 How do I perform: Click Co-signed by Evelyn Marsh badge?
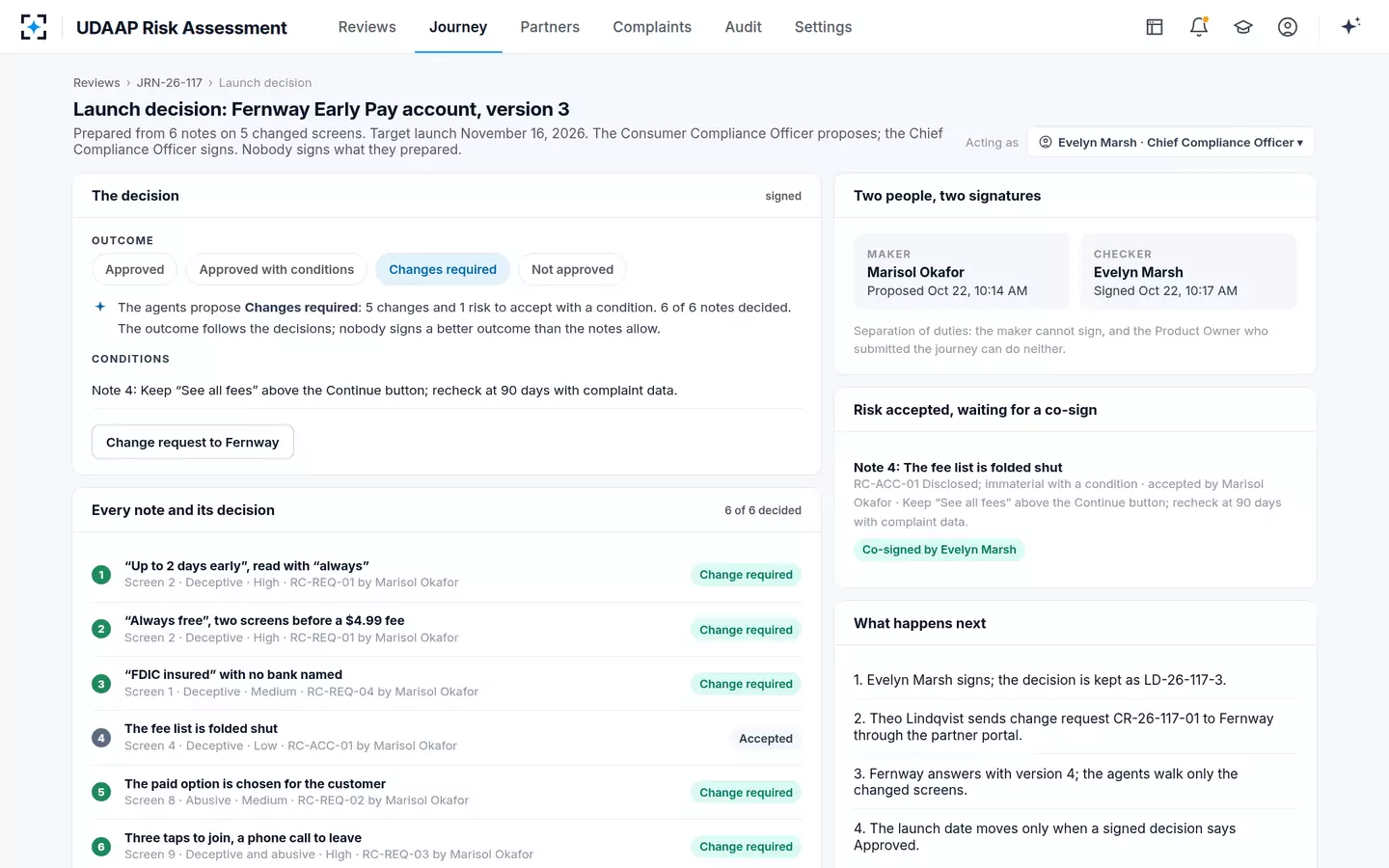(939, 550)
